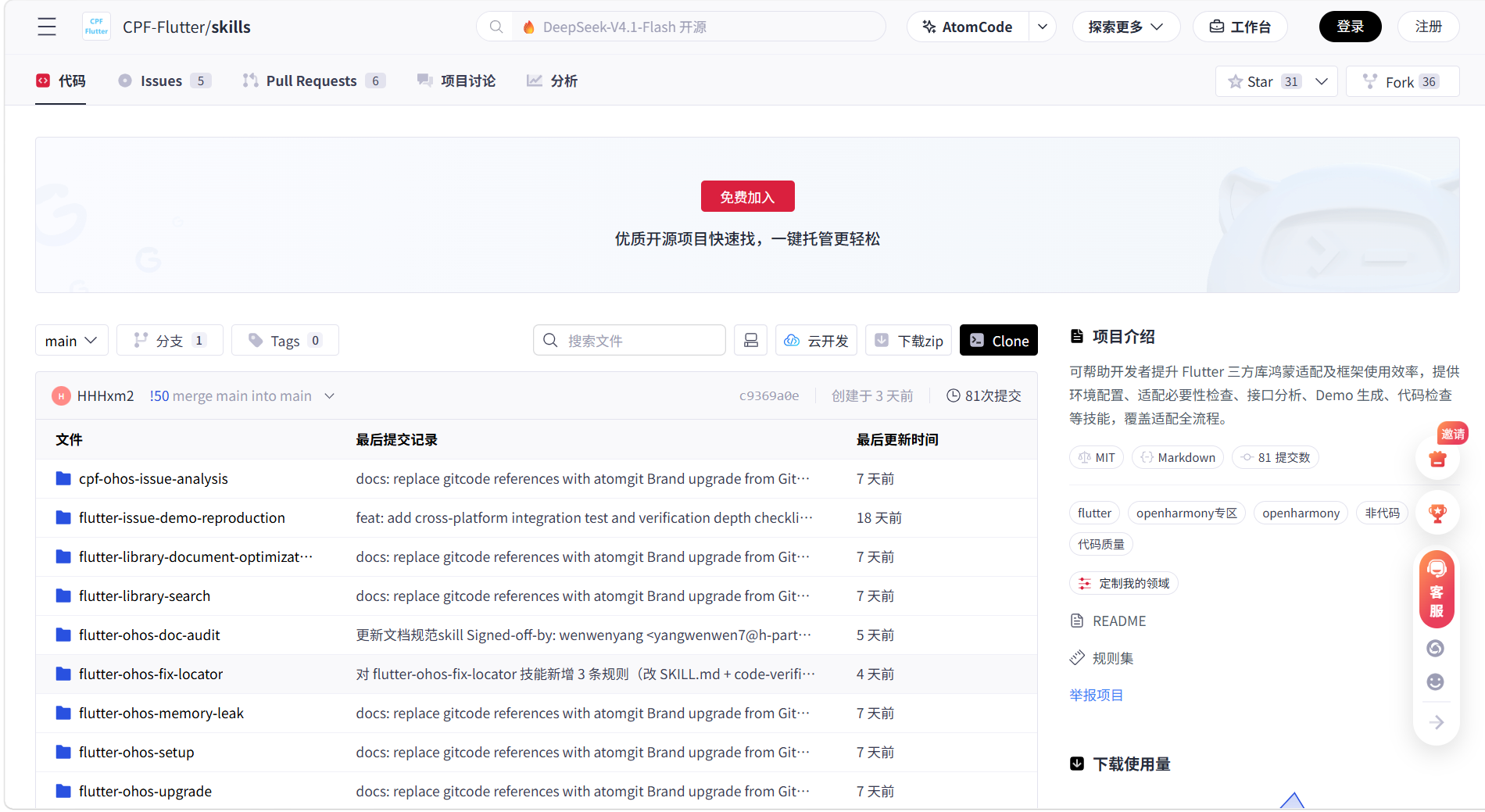Expand the Star dropdown arrow
Viewport: 1485px width, 812px height.
click(x=1322, y=81)
